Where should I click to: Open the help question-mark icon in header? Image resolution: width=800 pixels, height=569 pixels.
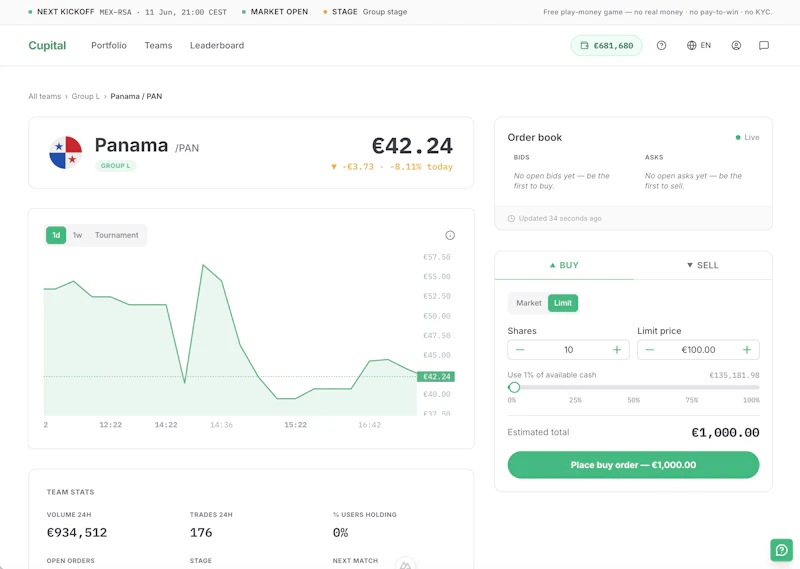pos(661,45)
